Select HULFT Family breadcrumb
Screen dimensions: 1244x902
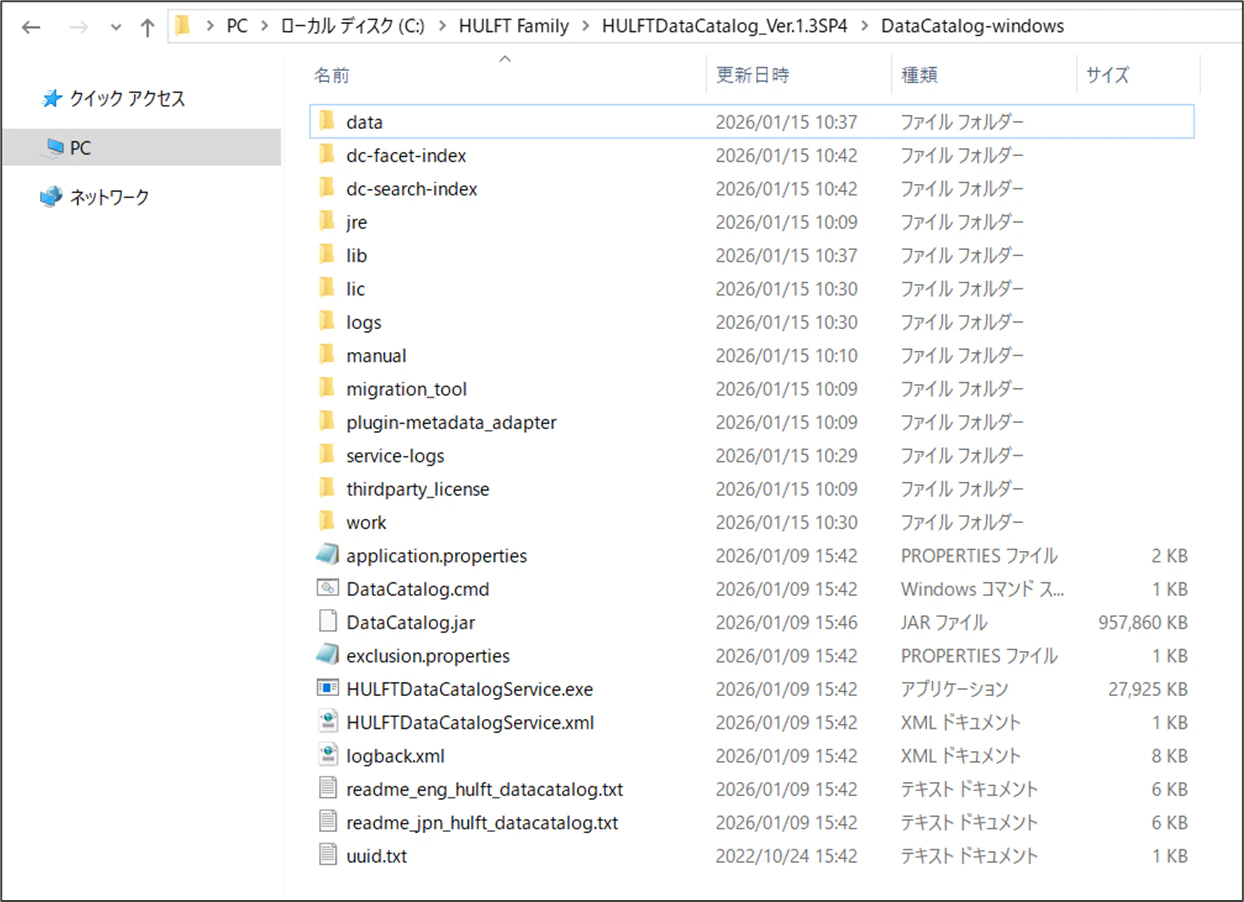(513, 26)
